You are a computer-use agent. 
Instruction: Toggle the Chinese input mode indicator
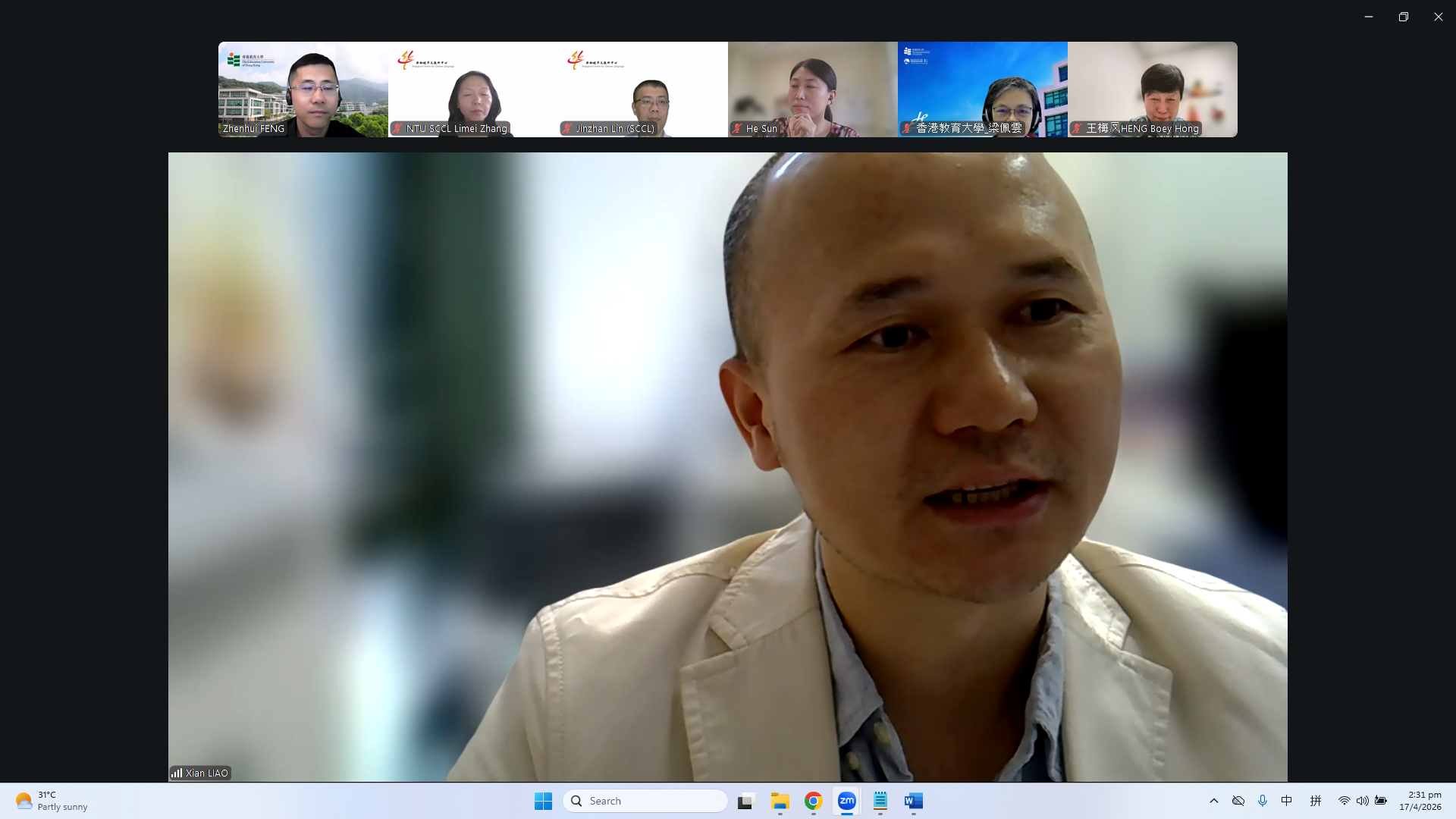[1287, 801]
